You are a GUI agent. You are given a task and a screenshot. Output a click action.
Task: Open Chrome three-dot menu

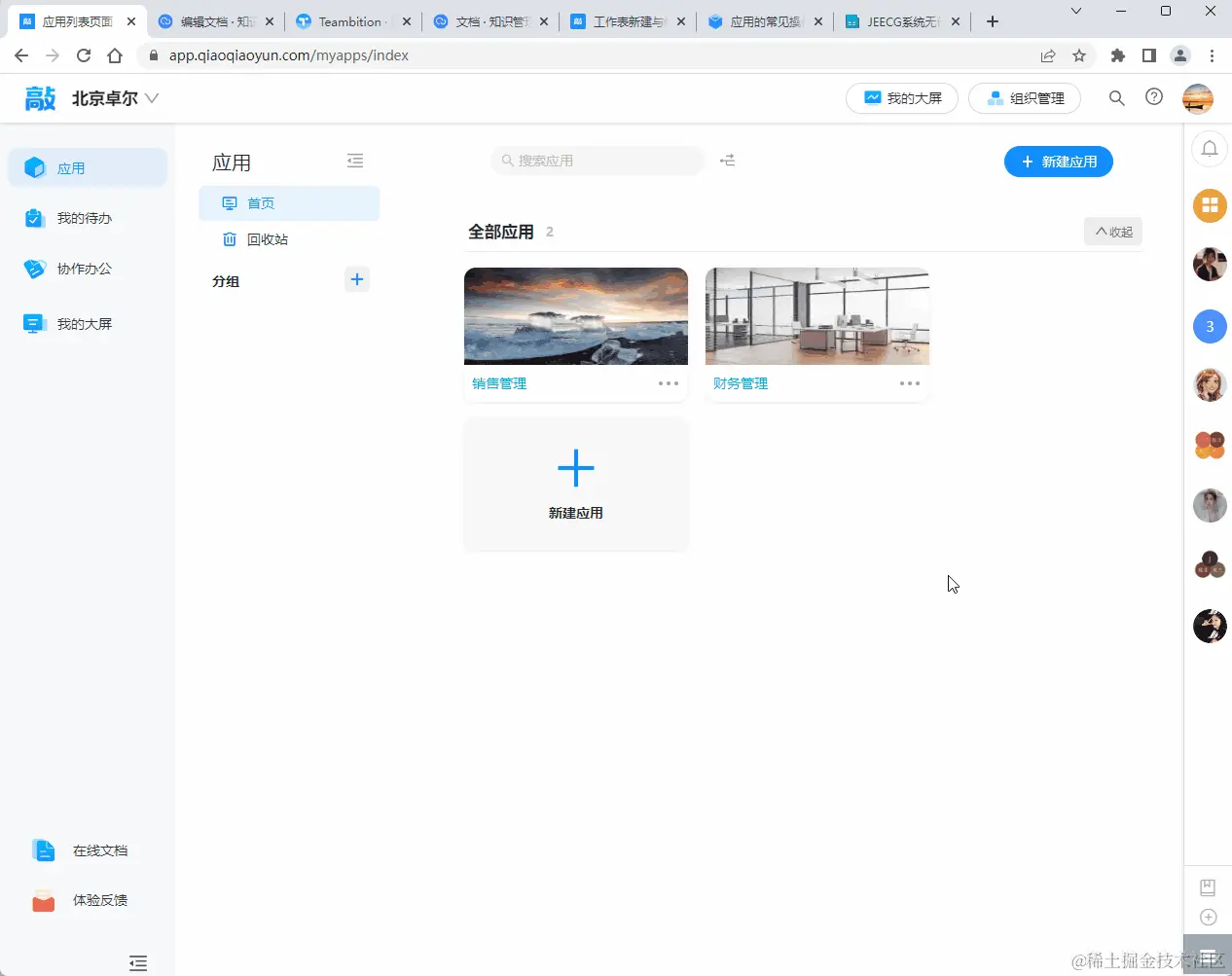pos(1212,55)
